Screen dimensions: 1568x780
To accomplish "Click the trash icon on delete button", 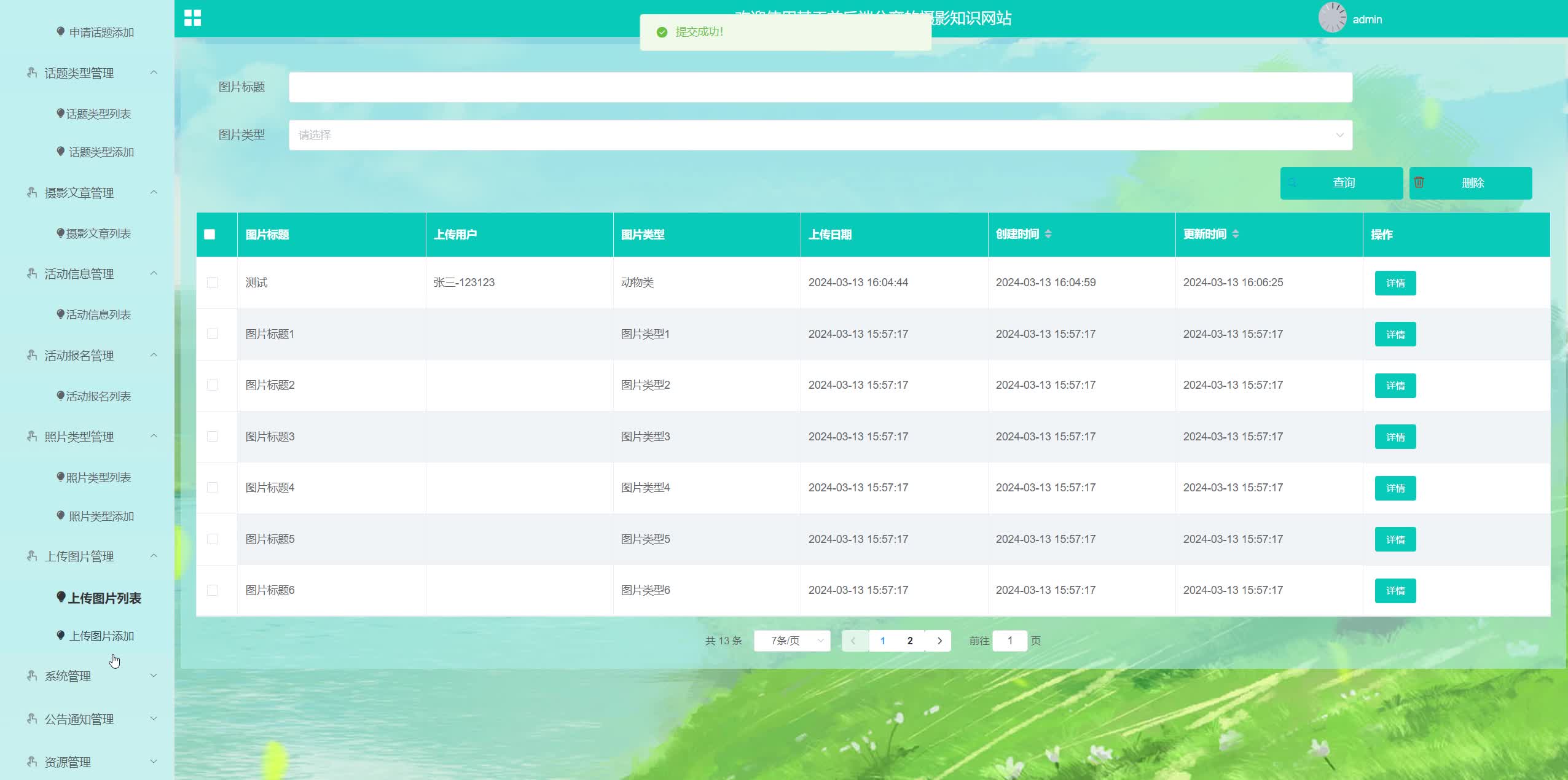I will 1419,182.
